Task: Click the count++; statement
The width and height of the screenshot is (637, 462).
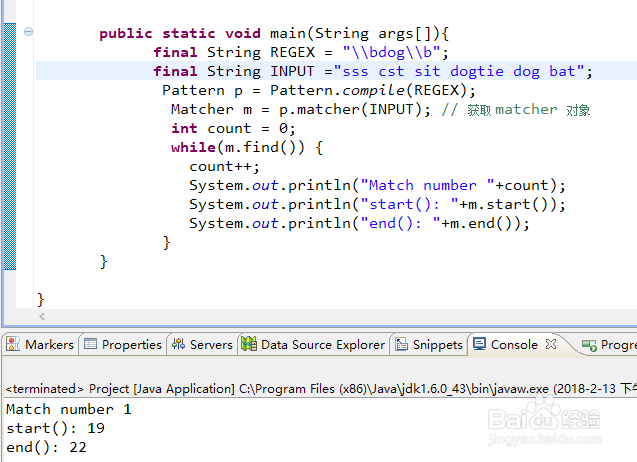Action: tap(224, 167)
